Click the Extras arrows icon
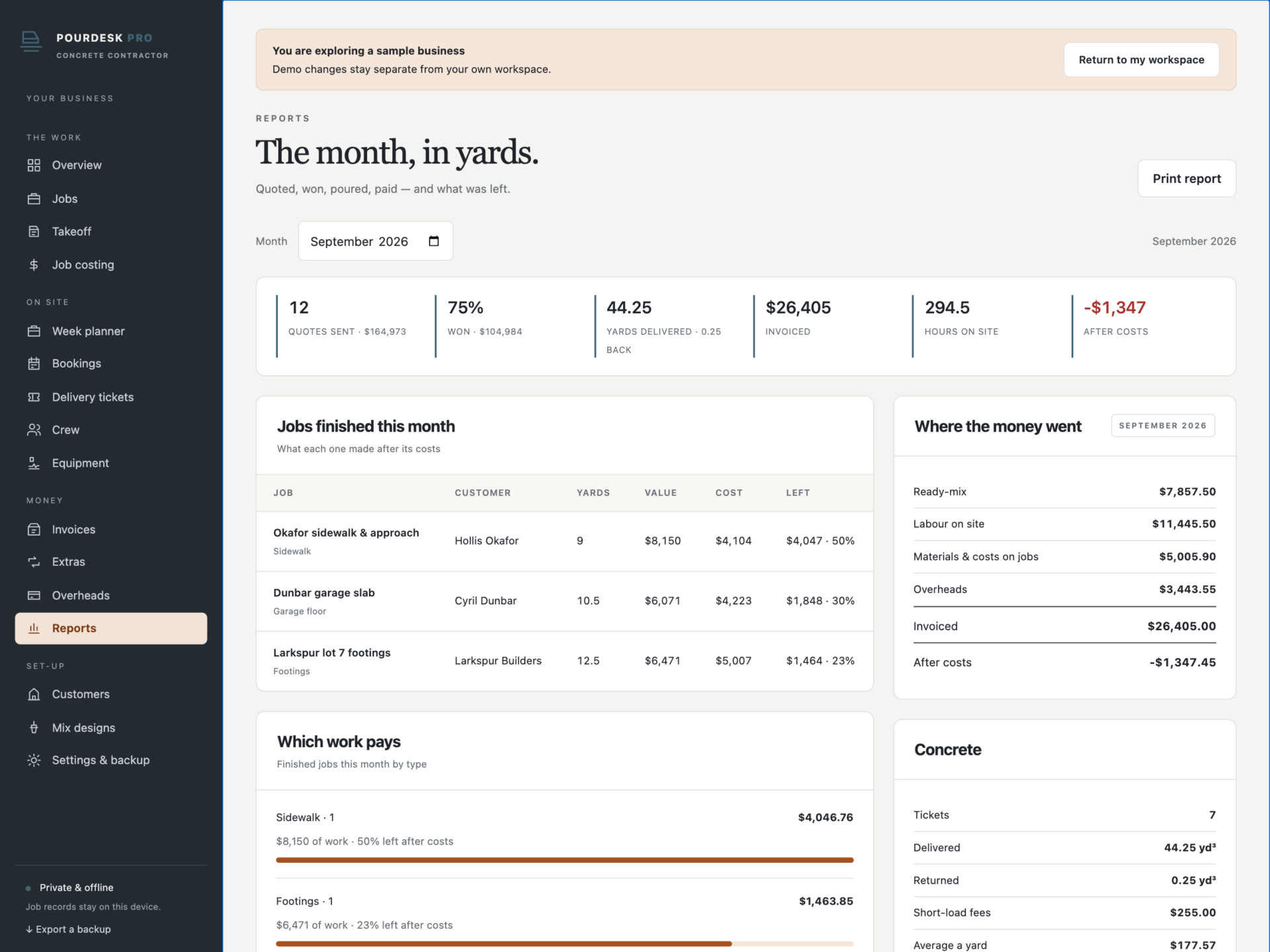The height and width of the screenshot is (952, 1270). pos(34,562)
